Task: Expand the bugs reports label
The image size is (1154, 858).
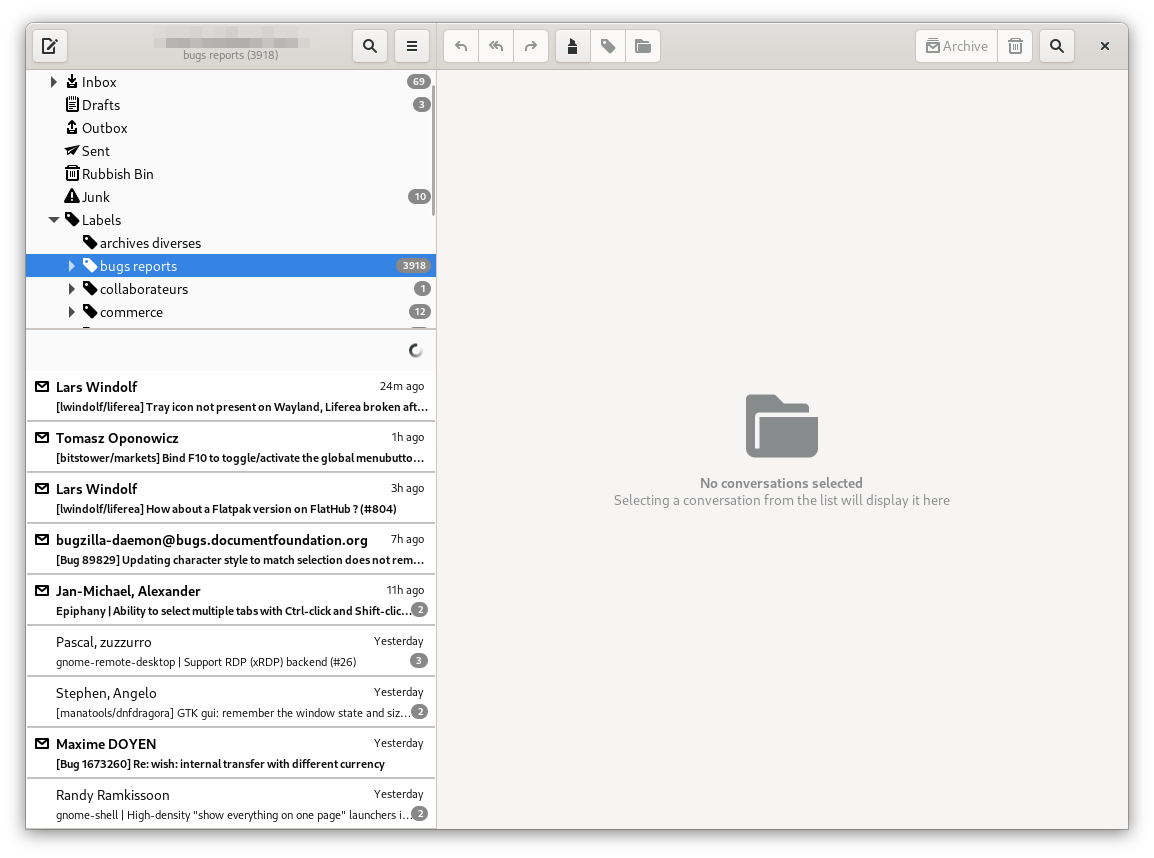Action: coord(71,265)
